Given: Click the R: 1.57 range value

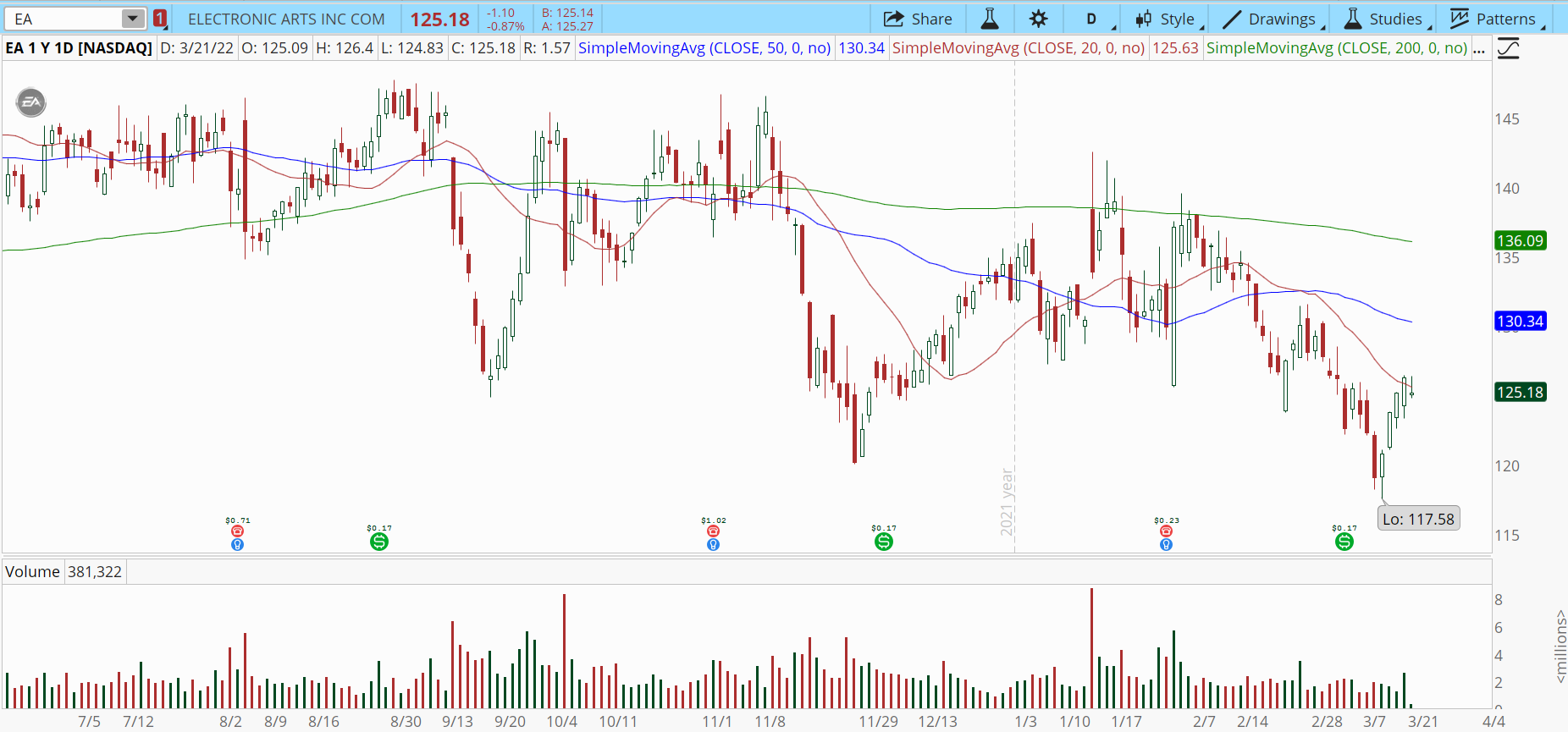Looking at the screenshot, I should [547, 48].
